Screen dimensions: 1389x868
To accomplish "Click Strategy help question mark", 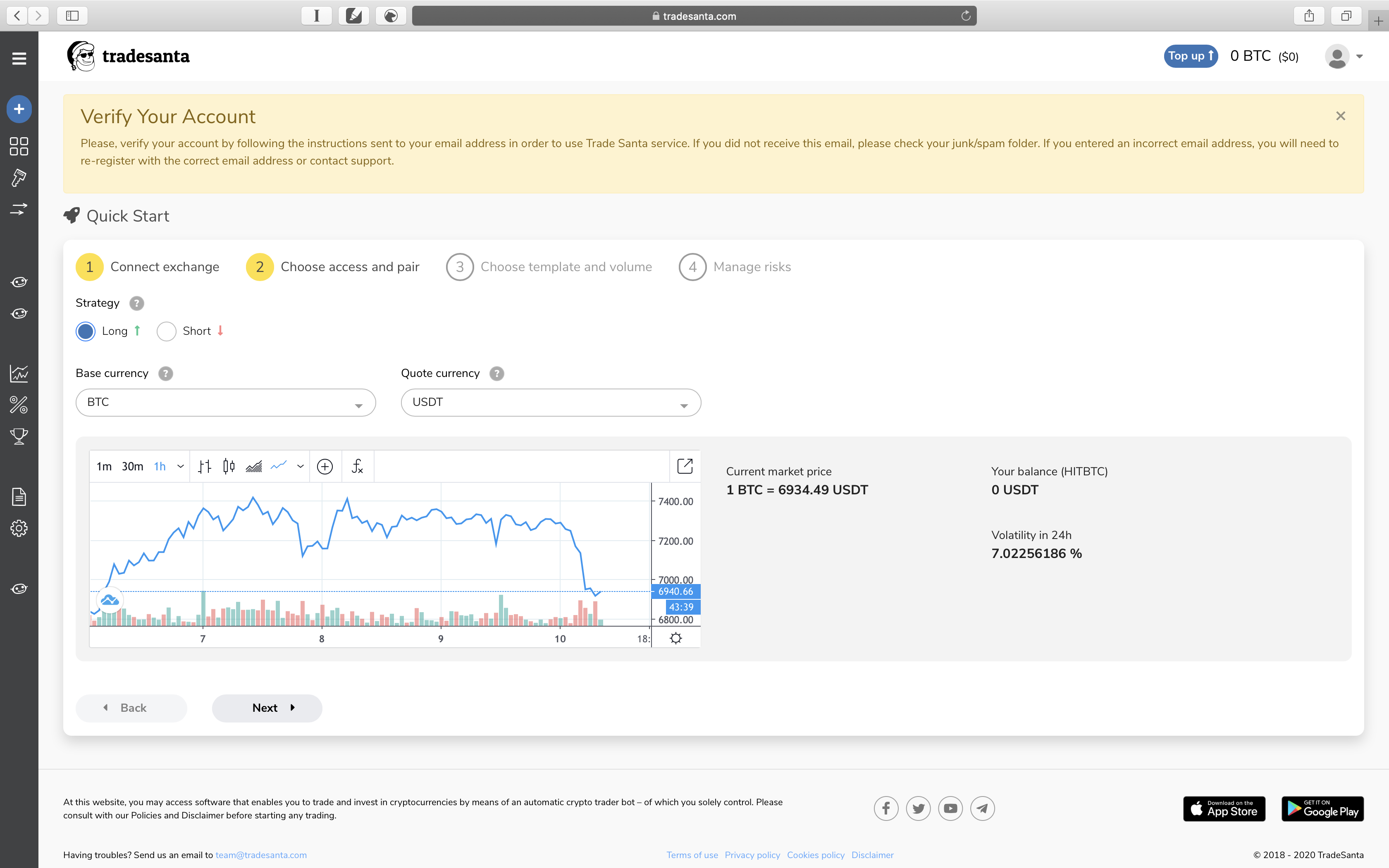I will coord(136,303).
